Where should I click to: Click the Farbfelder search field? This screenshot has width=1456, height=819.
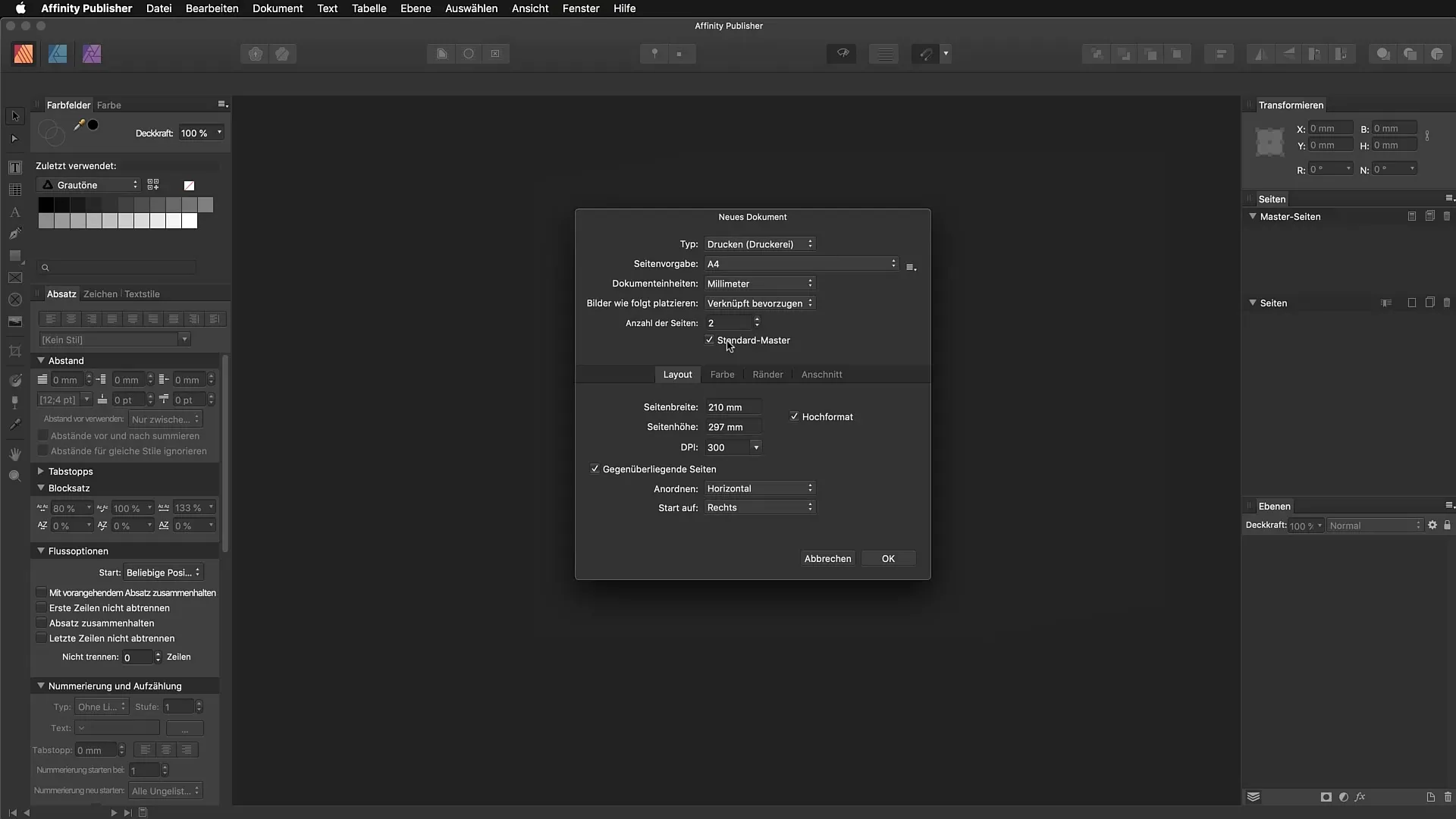[x=118, y=267]
